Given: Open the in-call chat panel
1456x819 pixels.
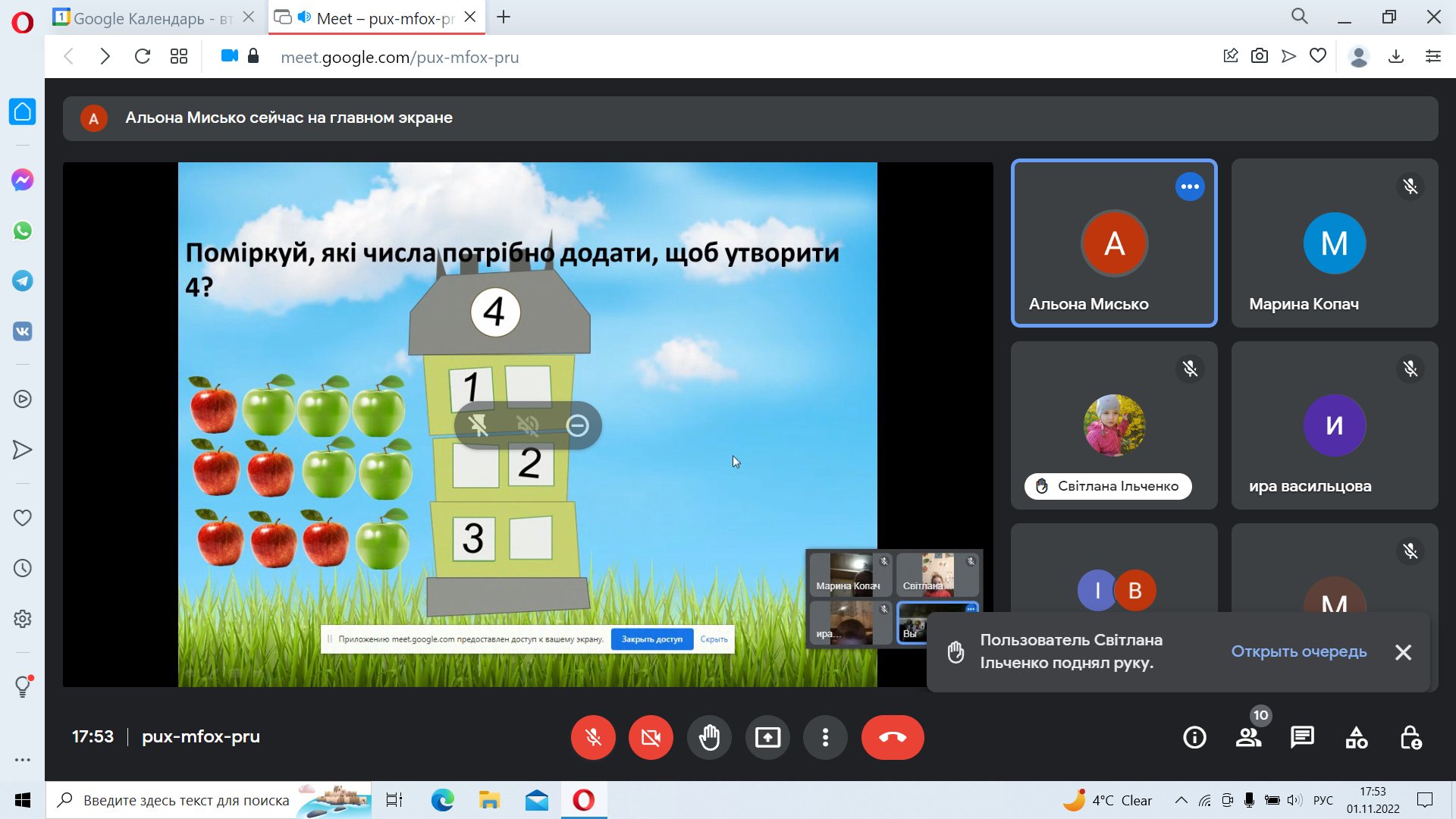Looking at the screenshot, I should point(1302,737).
